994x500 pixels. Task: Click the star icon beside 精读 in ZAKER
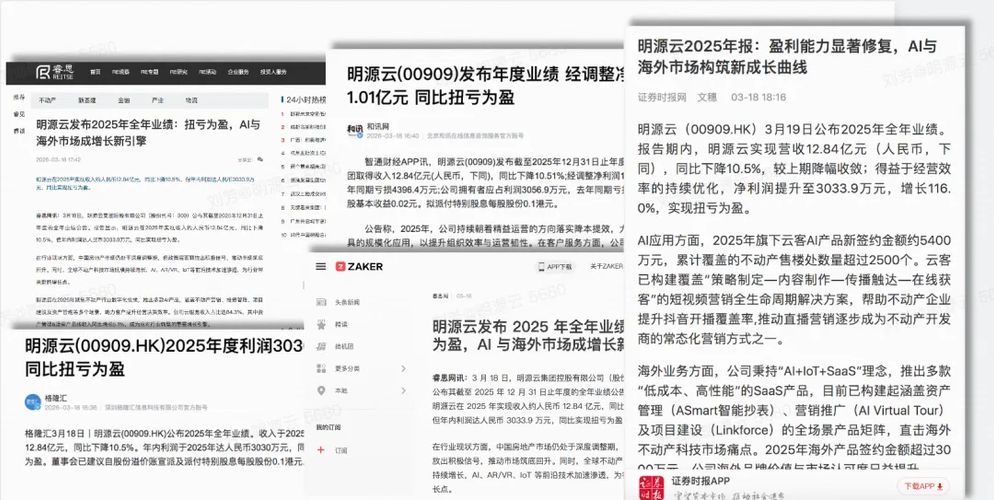(x=321, y=324)
